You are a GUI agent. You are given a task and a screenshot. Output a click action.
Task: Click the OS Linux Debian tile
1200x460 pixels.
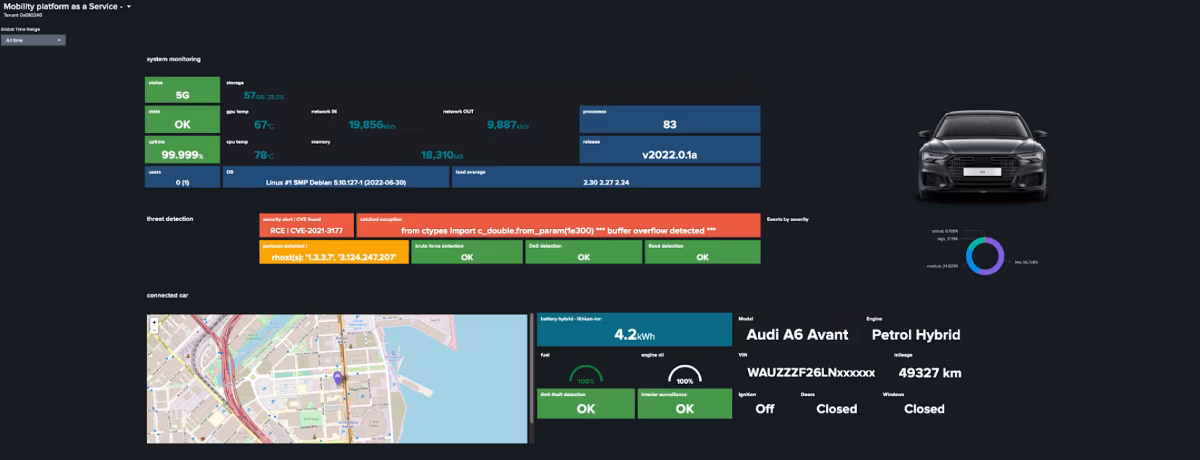click(x=336, y=177)
